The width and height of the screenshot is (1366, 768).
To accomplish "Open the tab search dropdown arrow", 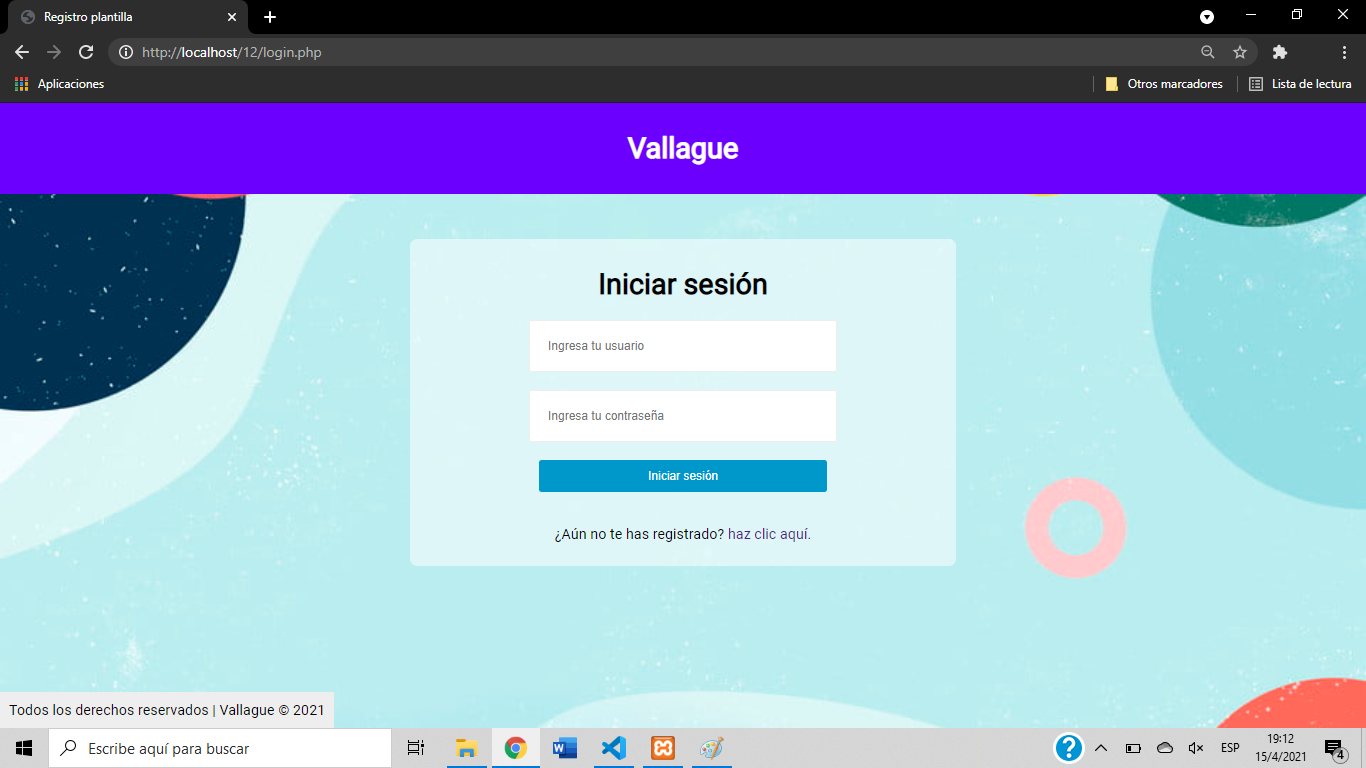I will (x=1207, y=17).
